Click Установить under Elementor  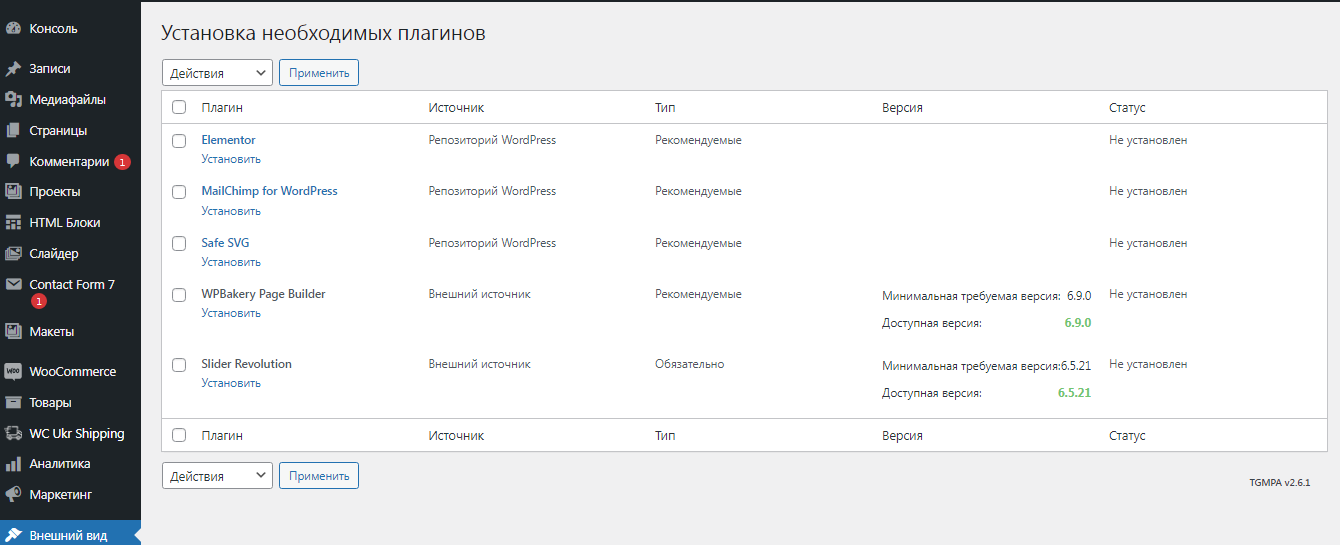click(x=231, y=159)
